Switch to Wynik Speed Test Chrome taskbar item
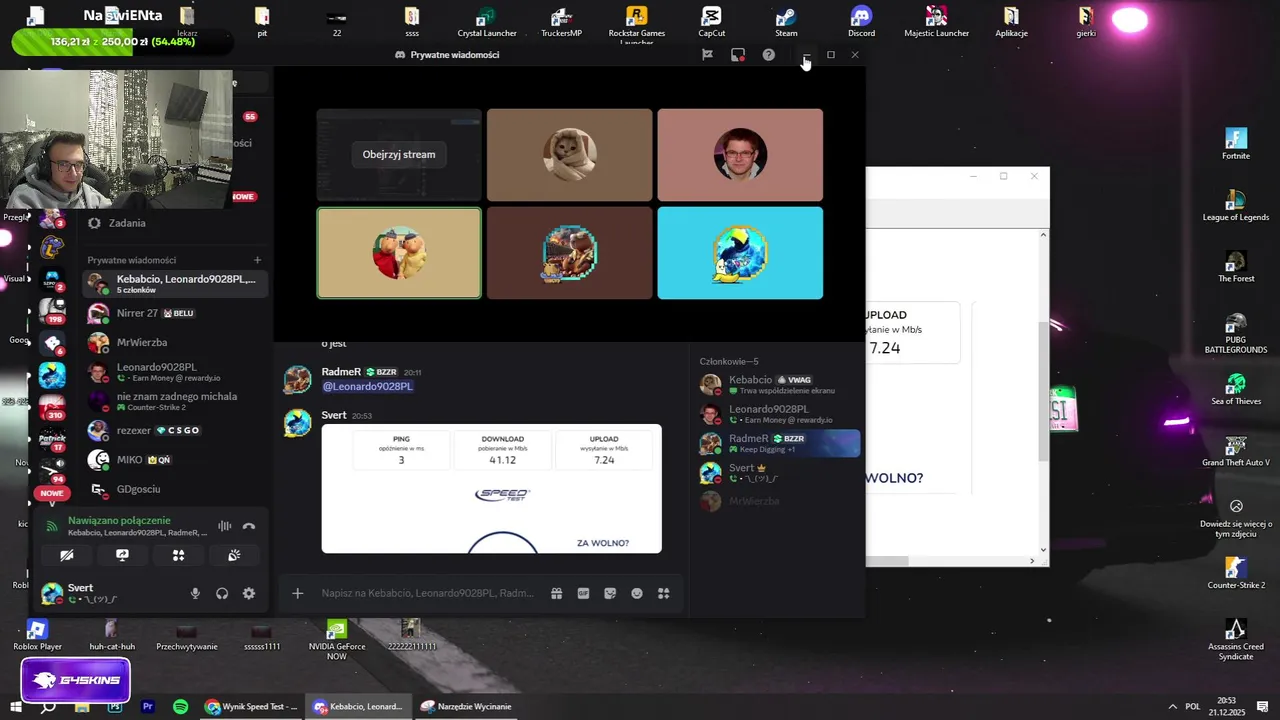 [251, 707]
